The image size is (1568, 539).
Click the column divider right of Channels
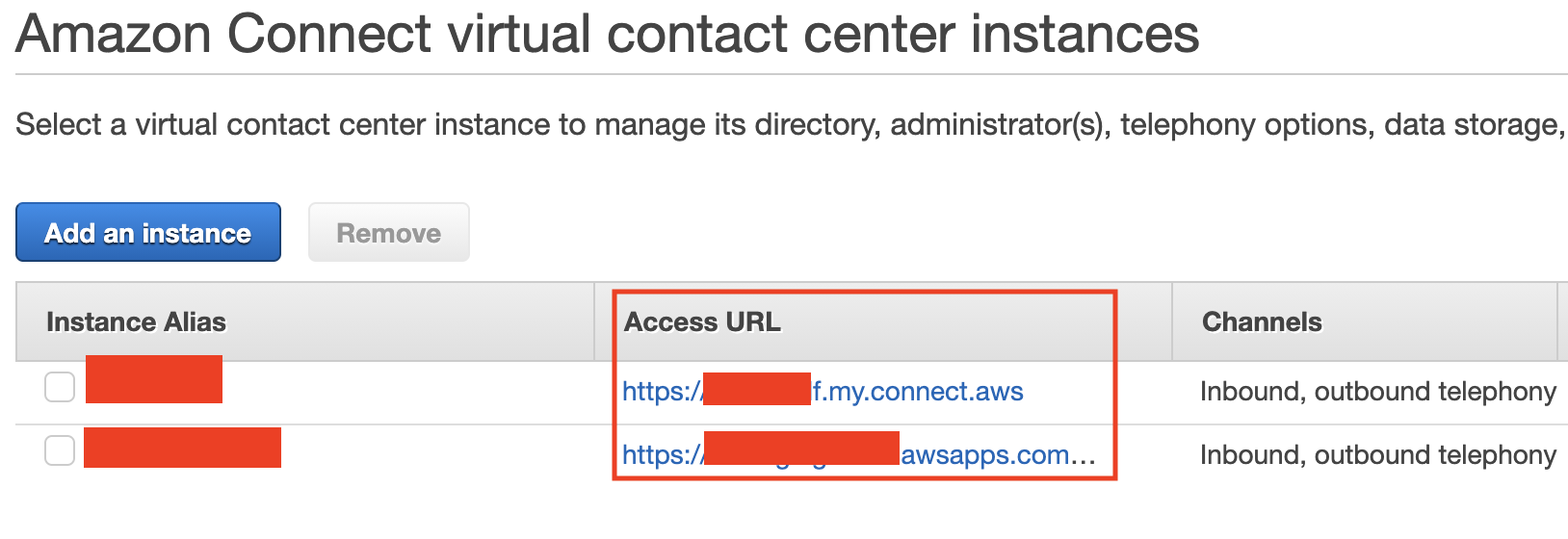click(x=1557, y=321)
